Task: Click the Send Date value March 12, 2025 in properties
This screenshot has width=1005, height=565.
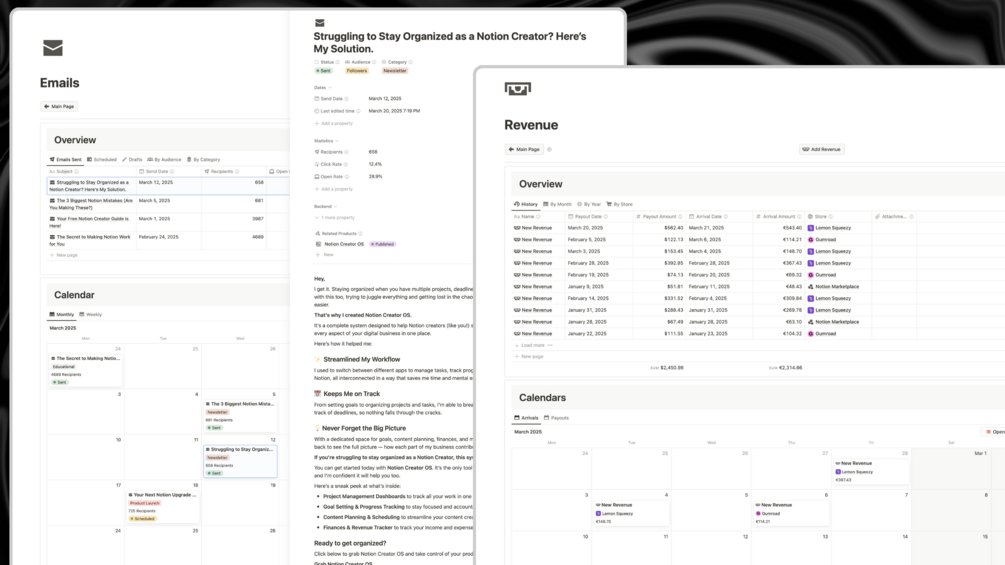Action: [385, 99]
